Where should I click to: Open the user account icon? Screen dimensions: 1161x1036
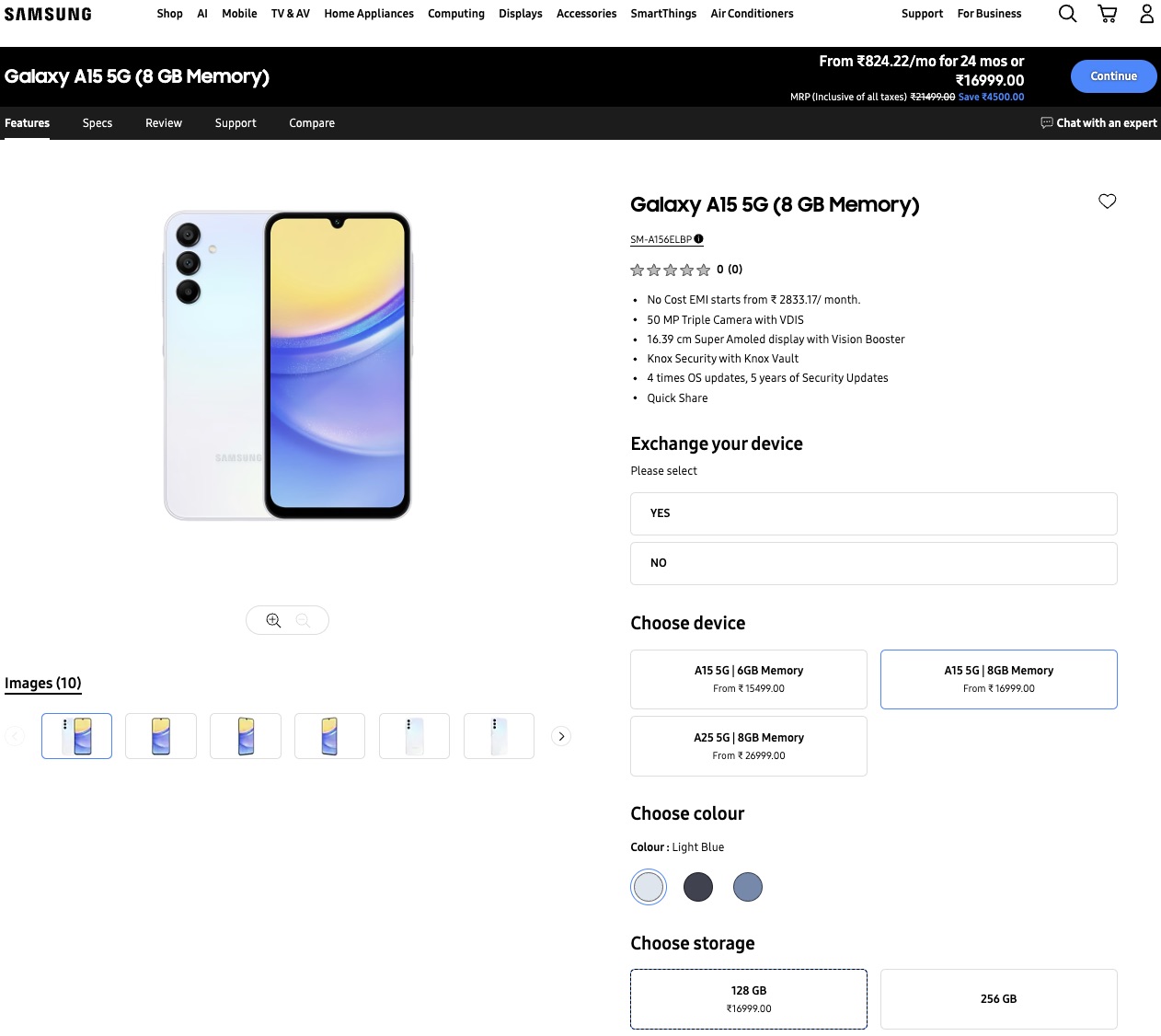point(1146,14)
